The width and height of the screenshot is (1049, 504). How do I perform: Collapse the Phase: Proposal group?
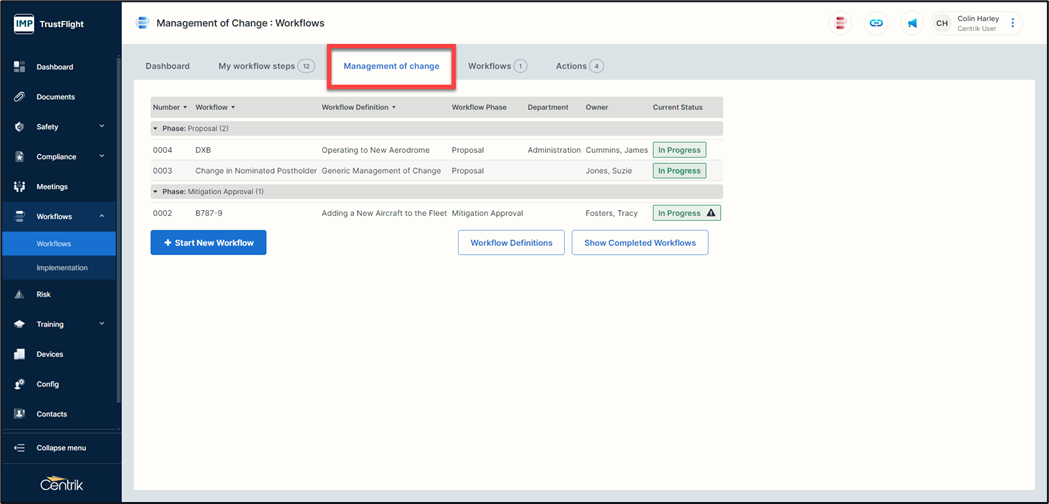pos(156,129)
